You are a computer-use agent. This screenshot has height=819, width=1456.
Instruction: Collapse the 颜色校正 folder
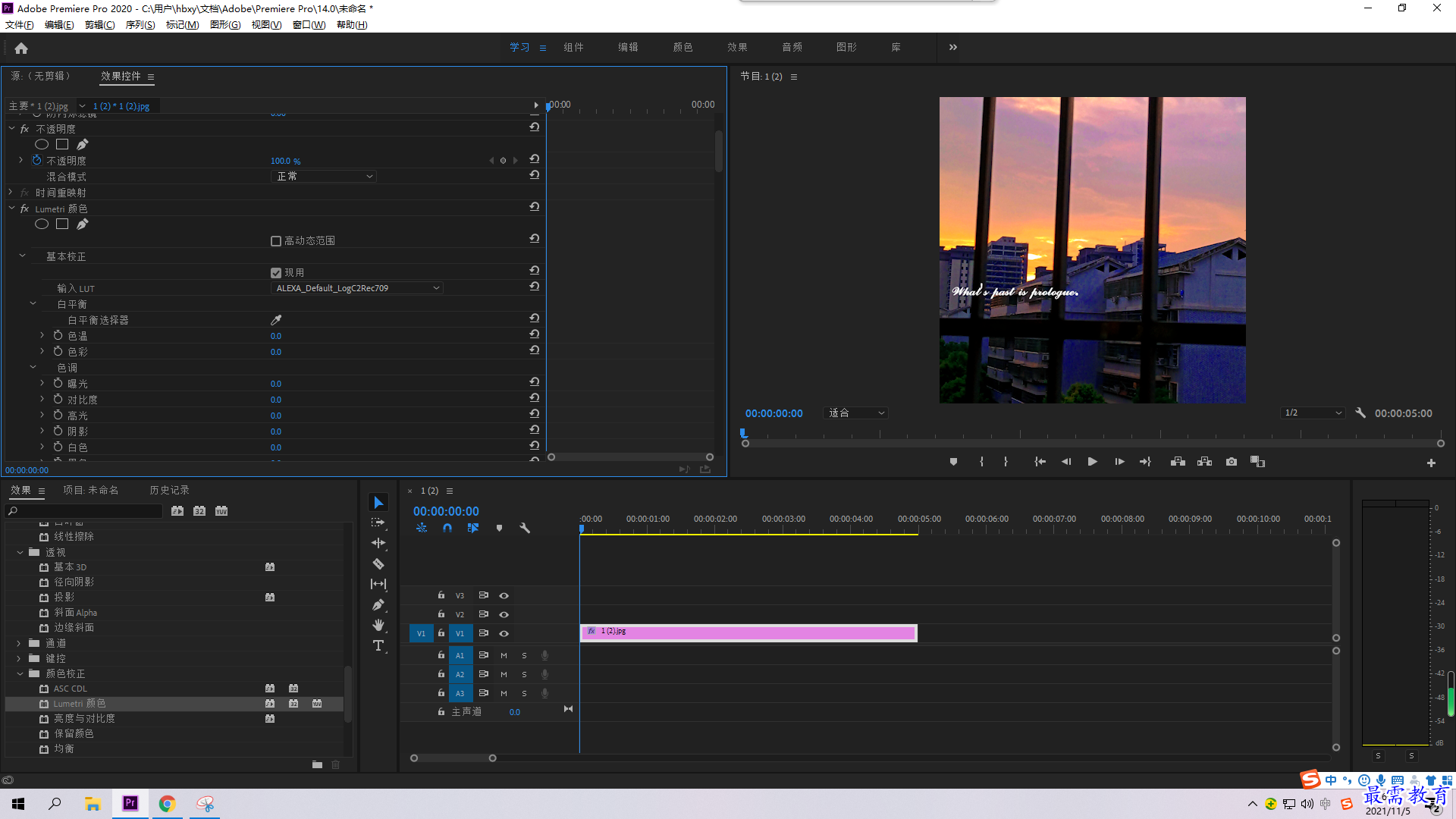(x=20, y=673)
